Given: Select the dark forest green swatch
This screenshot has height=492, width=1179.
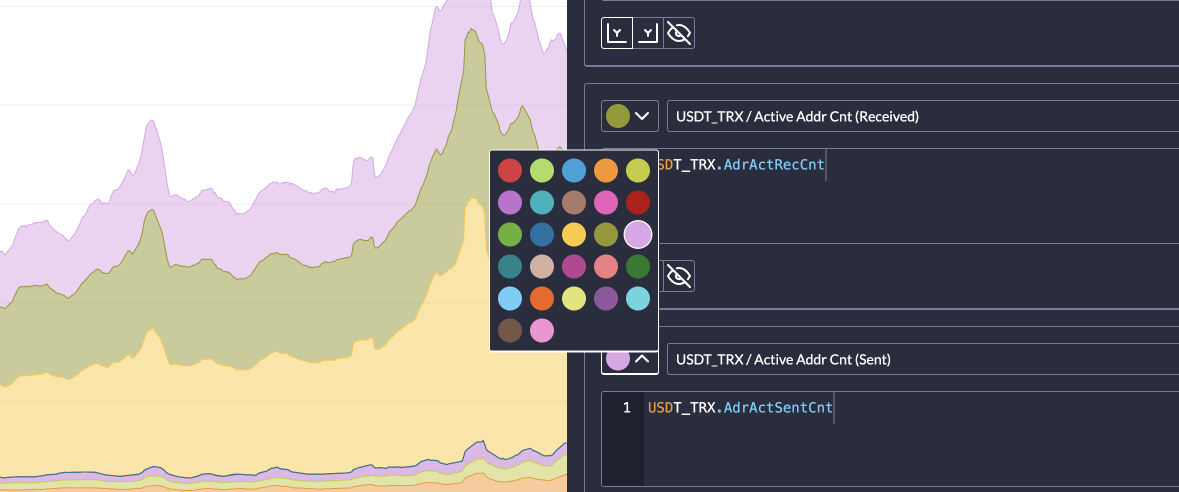Looking at the screenshot, I should coord(638,266).
